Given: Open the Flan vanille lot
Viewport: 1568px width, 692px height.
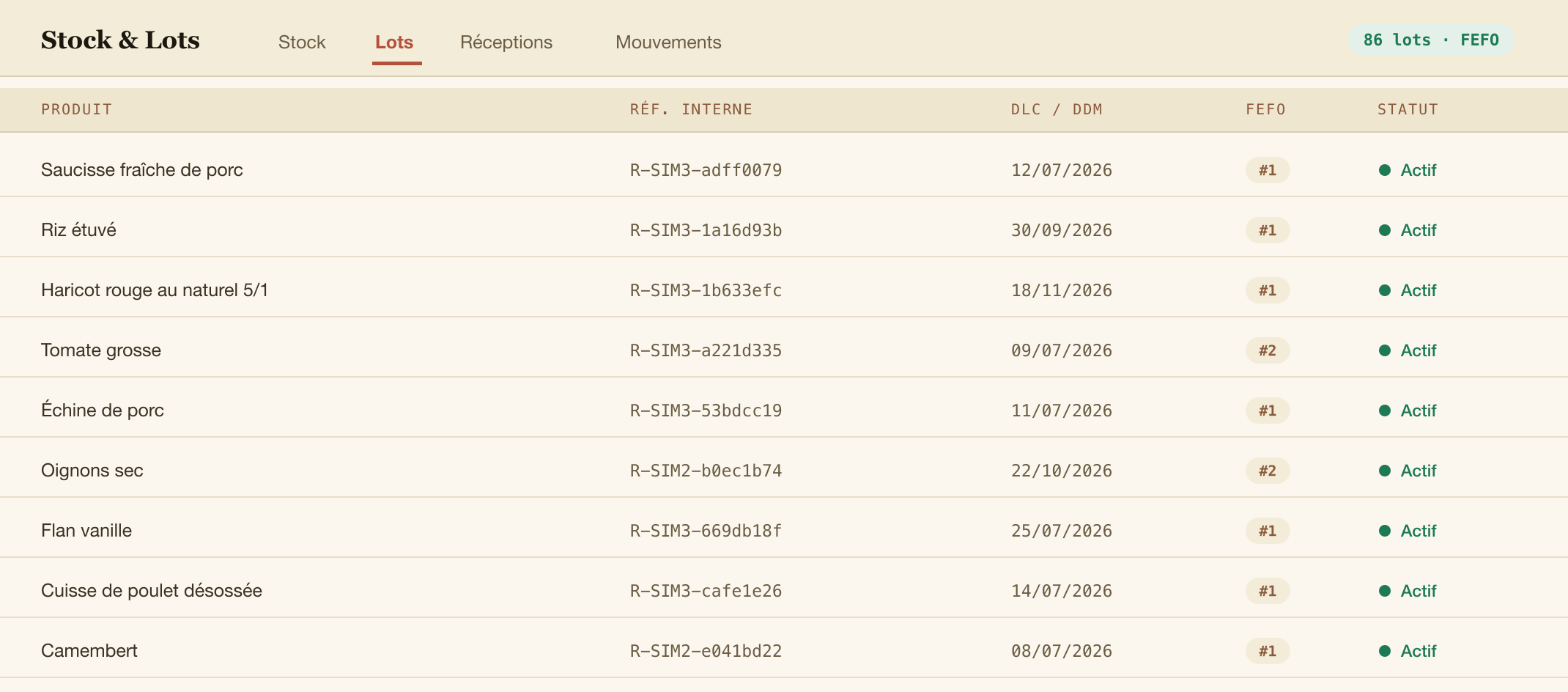Looking at the screenshot, I should (86, 531).
